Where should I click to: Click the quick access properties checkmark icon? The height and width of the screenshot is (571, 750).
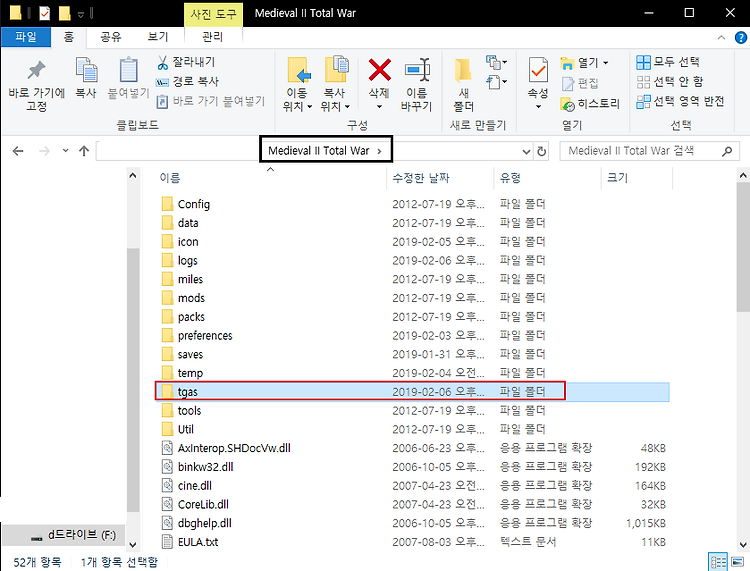(x=44, y=13)
